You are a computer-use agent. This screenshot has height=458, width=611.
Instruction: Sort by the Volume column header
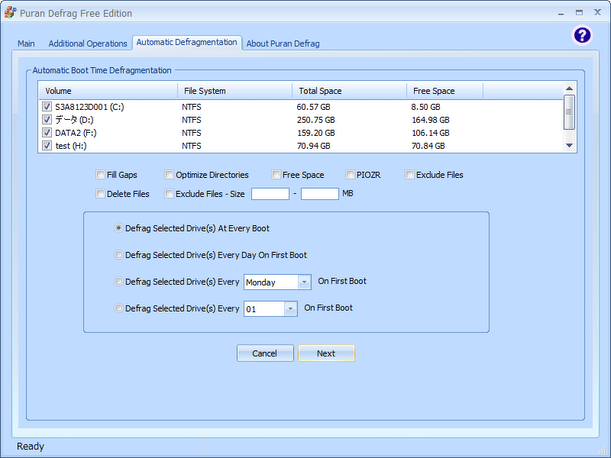coord(108,91)
